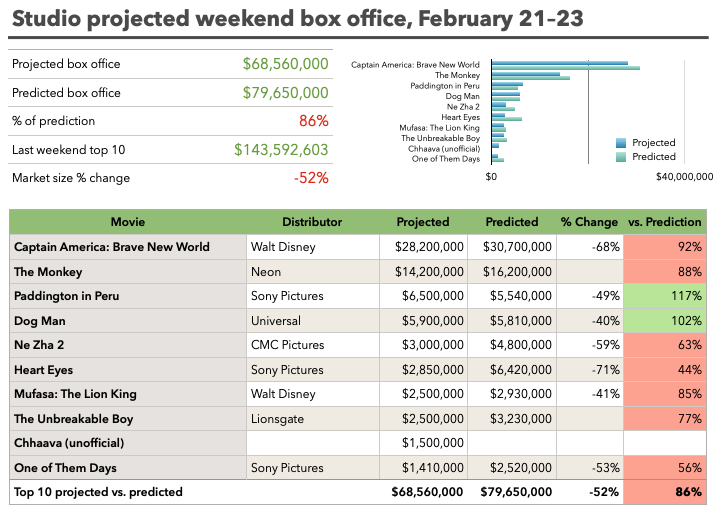
Task: Click Chhaava (unofficial) table cell
Action: [128, 443]
